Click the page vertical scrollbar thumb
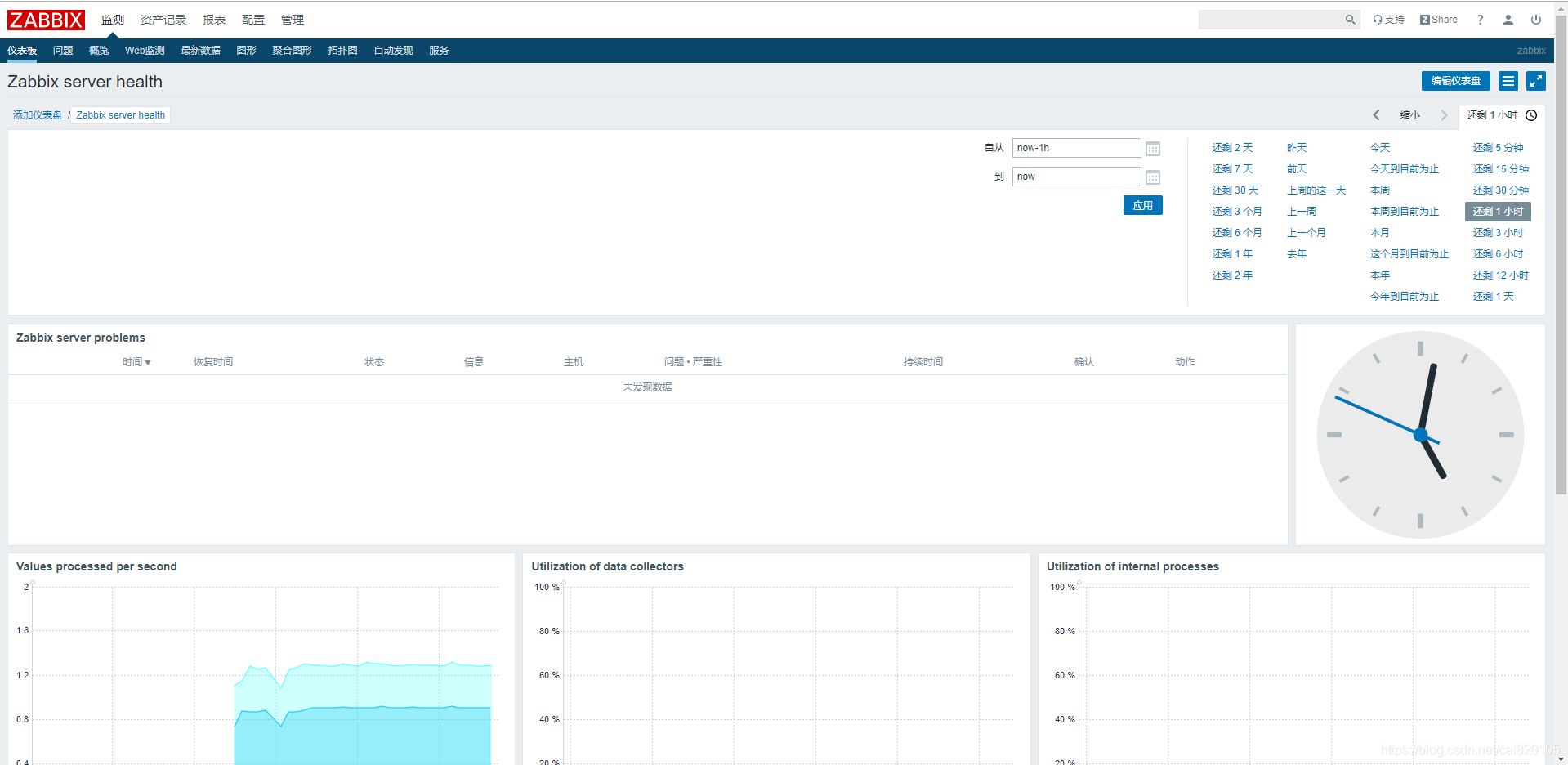This screenshot has width=1568, height=765. point(1561,255)
